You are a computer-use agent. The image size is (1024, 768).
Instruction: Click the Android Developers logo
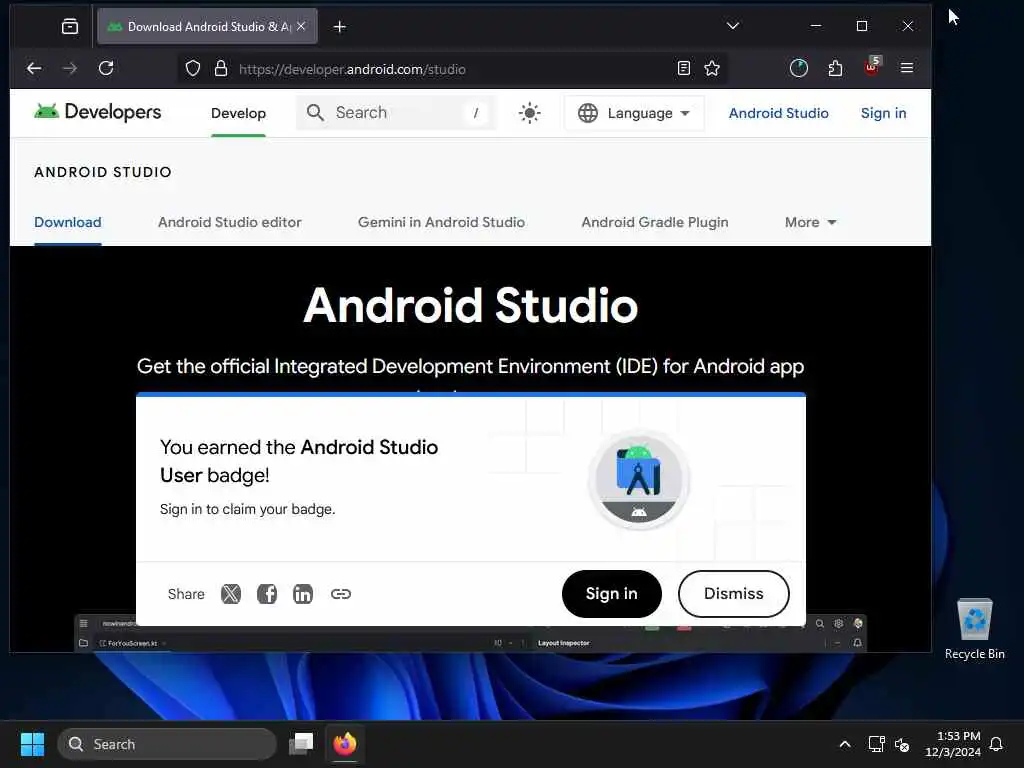97,112
